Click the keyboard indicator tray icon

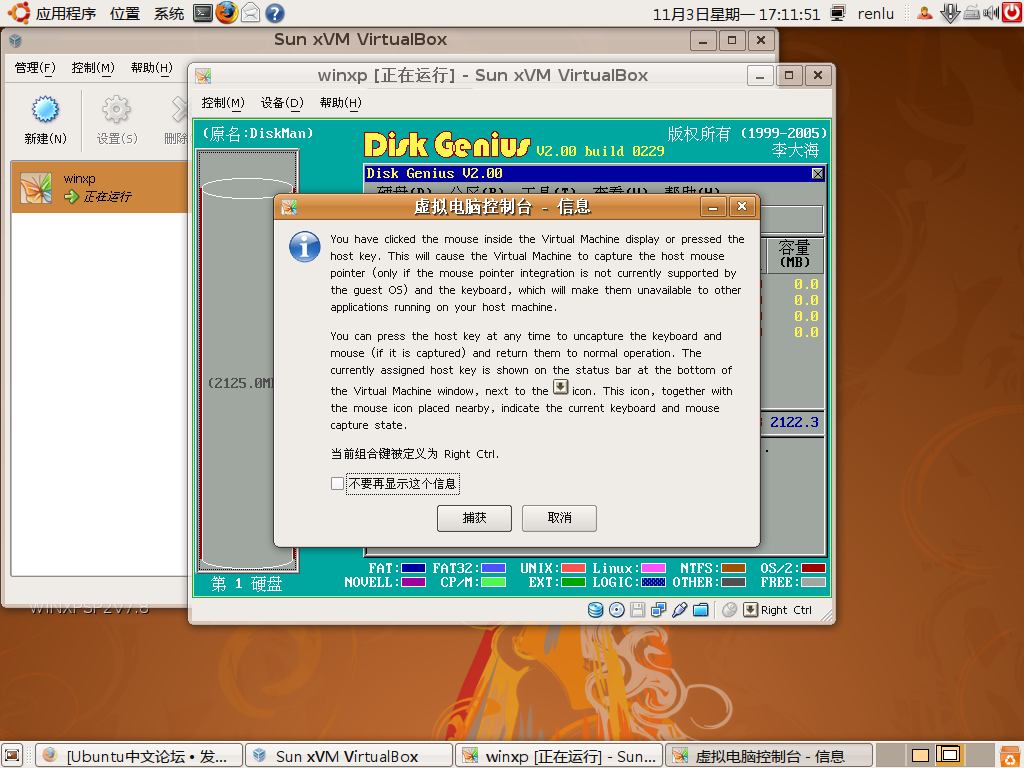coord(972,12)
